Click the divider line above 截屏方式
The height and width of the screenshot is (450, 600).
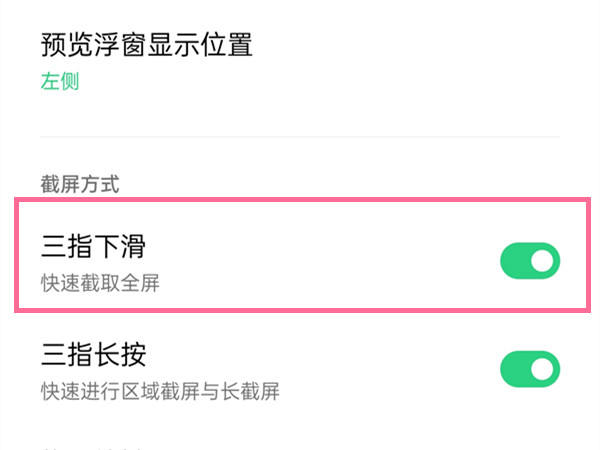point(300,137)
